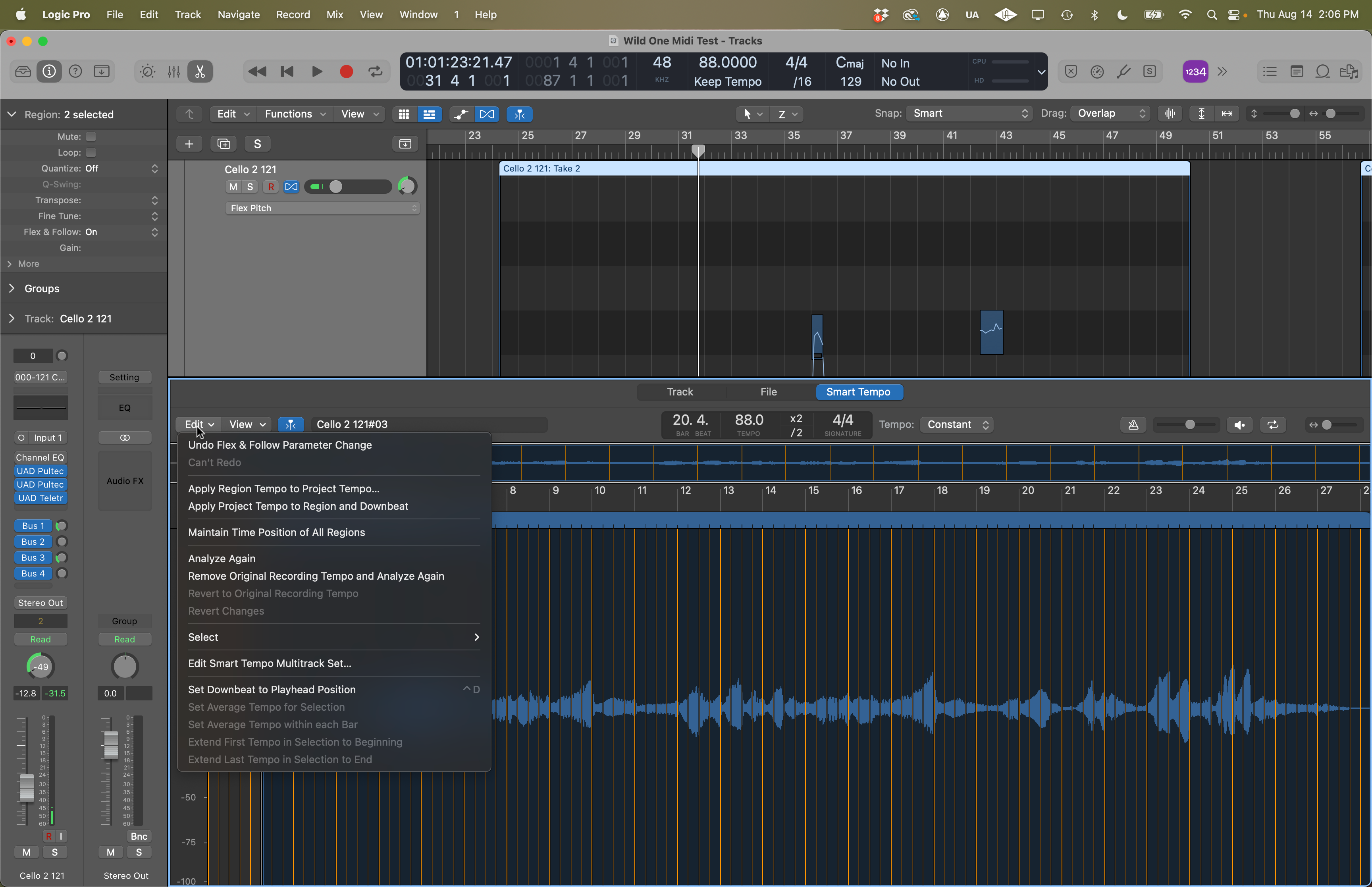Open the Tempo Constant dropdown

[x=958, y=424]
